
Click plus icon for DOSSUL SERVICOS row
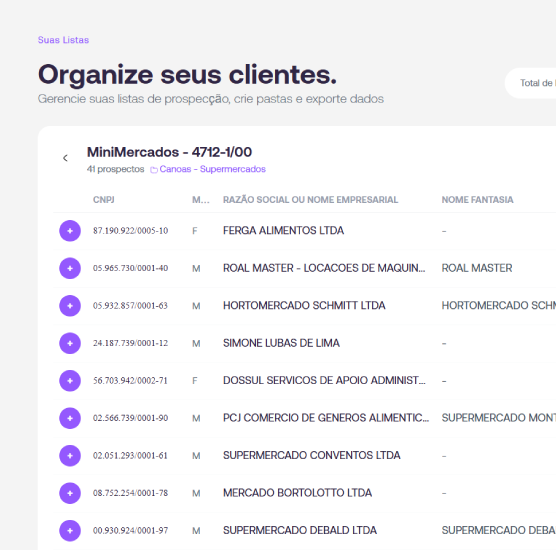70,381
